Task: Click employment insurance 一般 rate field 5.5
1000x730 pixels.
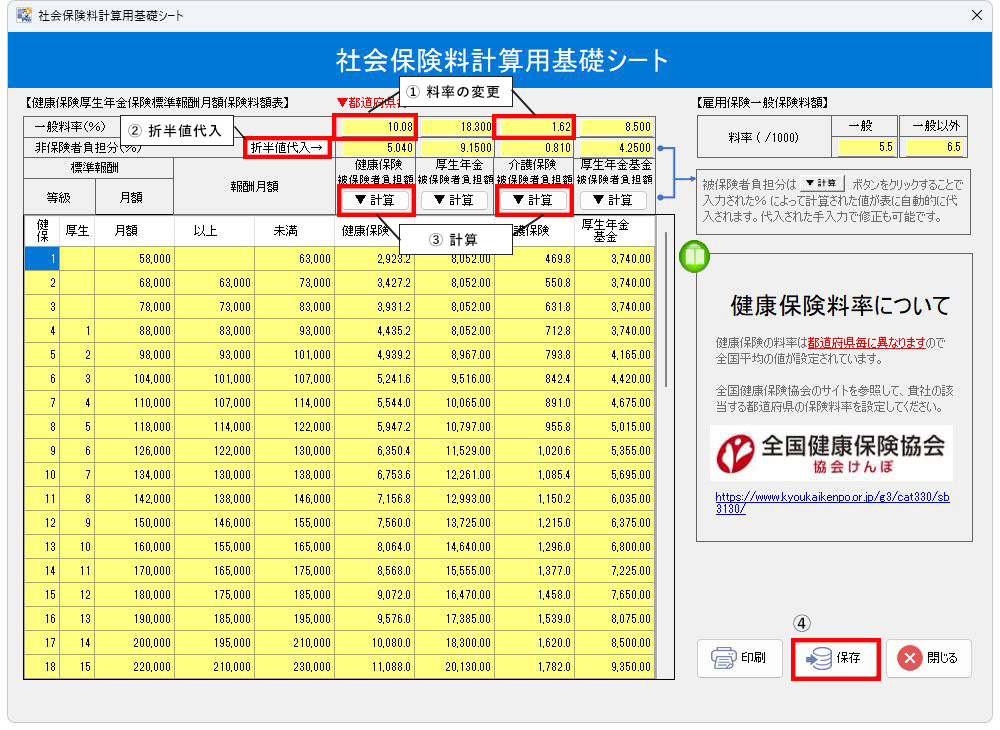Action: pyautogui.click(x=864, y=147)
